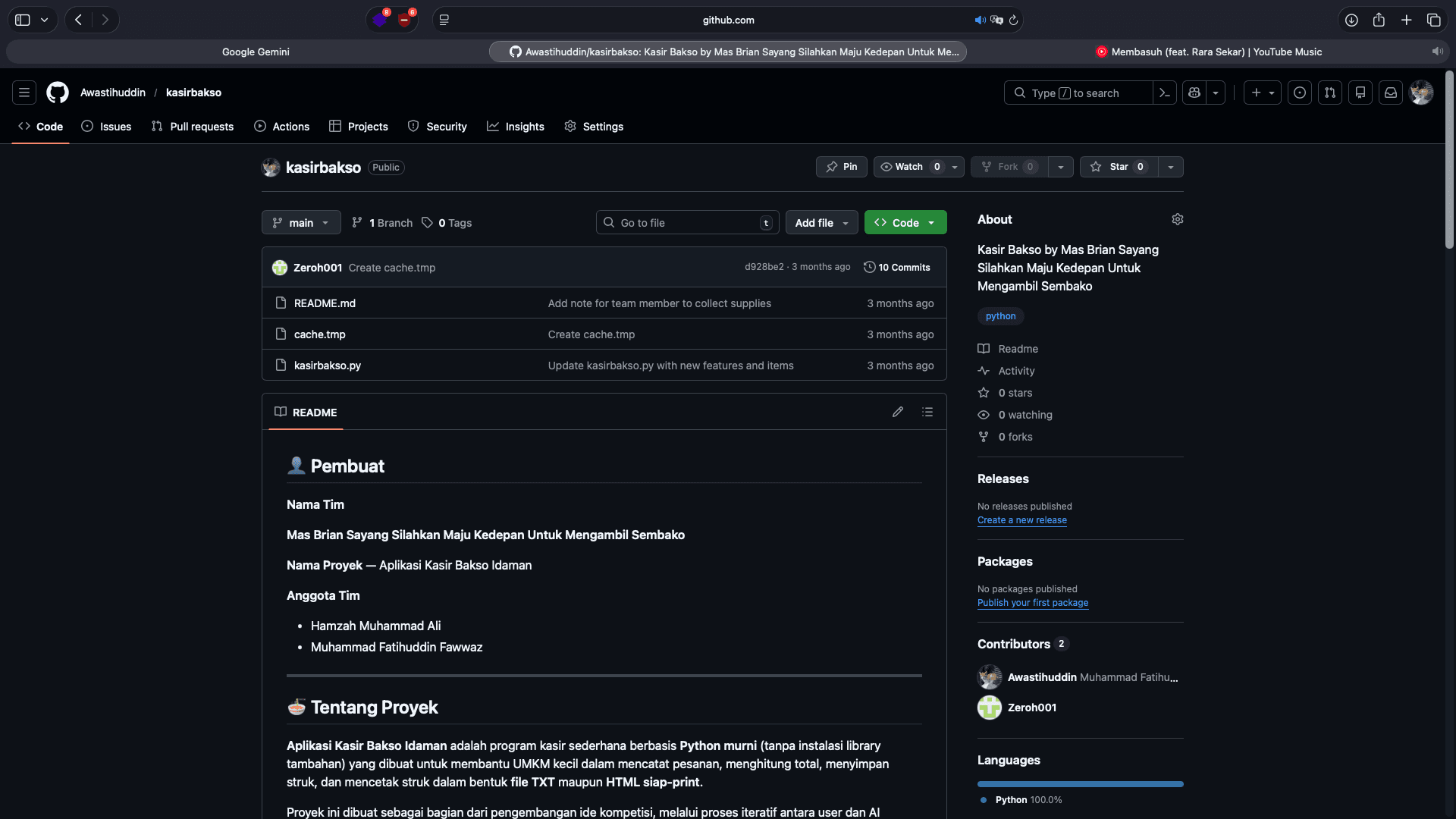Viewport: 1456px width, 819px height.
Task: Open the issues shortcut icon in header
Action: point(1300,93)
